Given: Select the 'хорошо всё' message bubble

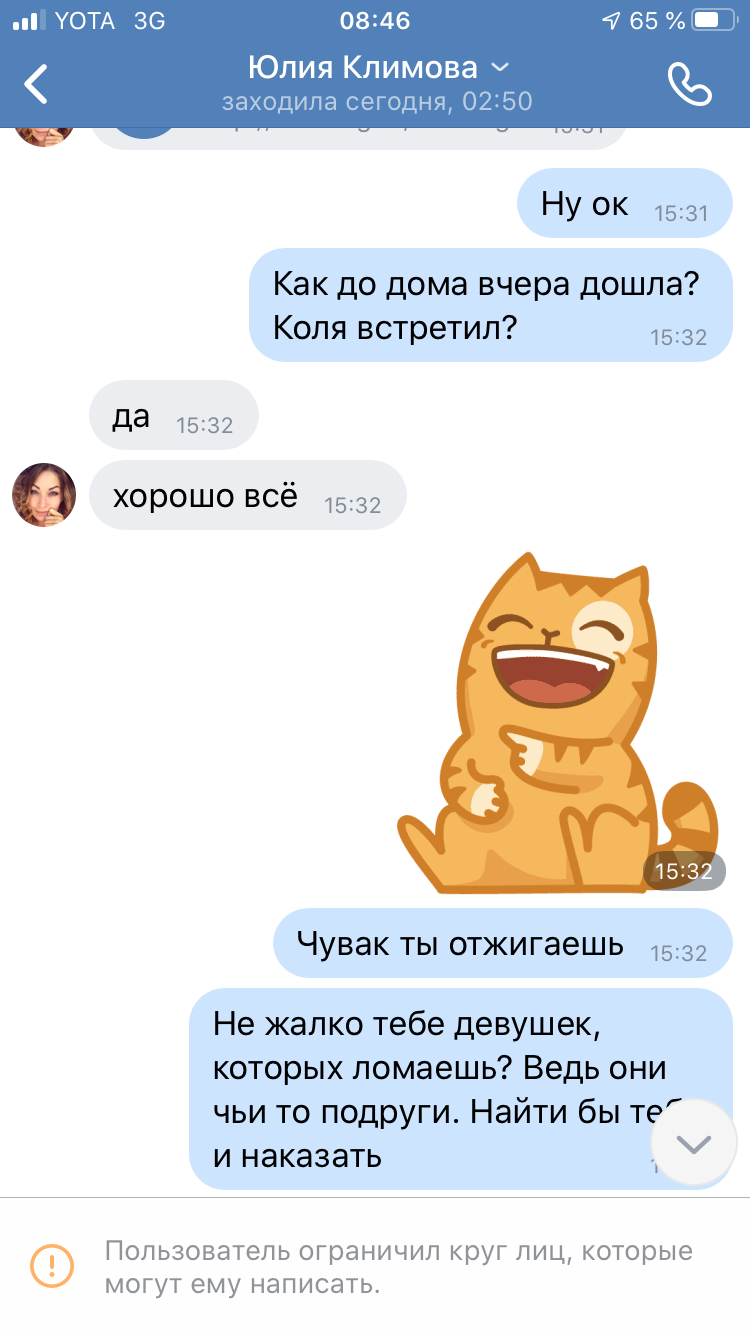Looking at the screenshot, I should 248,495.
